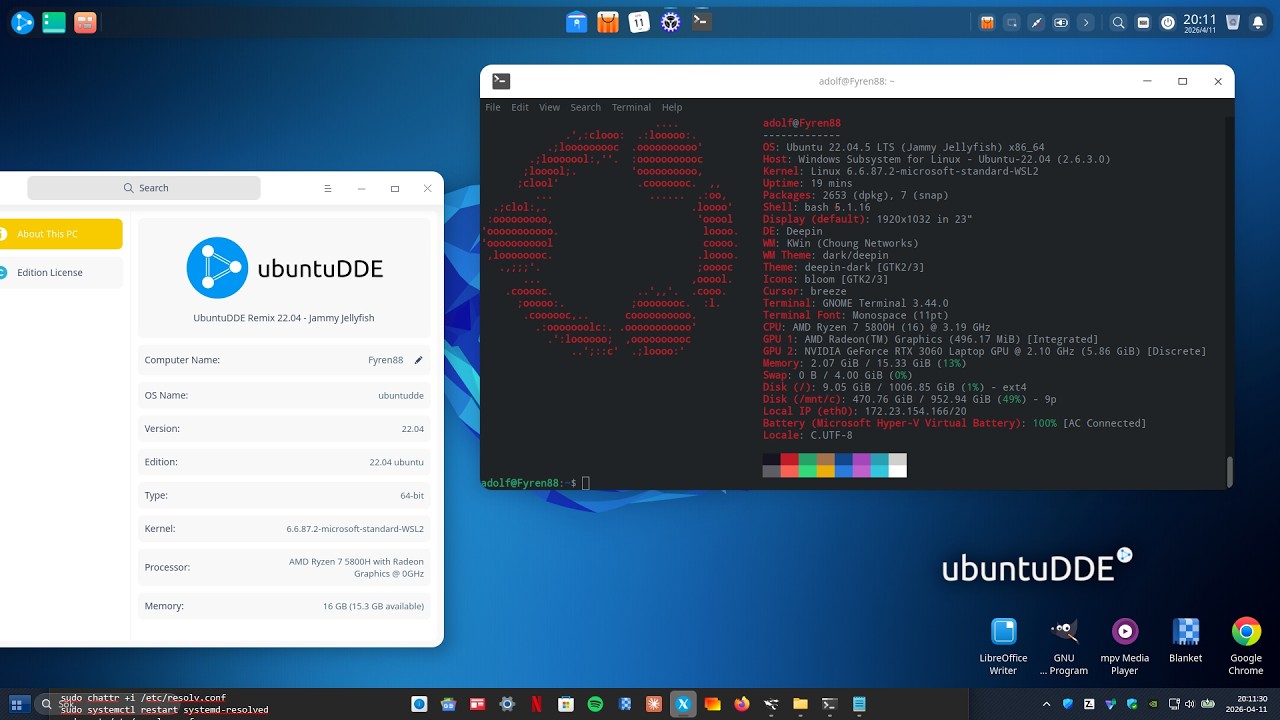Open the trash icon in the top panel
Viewport: 1280px width, 720px height.
pos(1233,22)
